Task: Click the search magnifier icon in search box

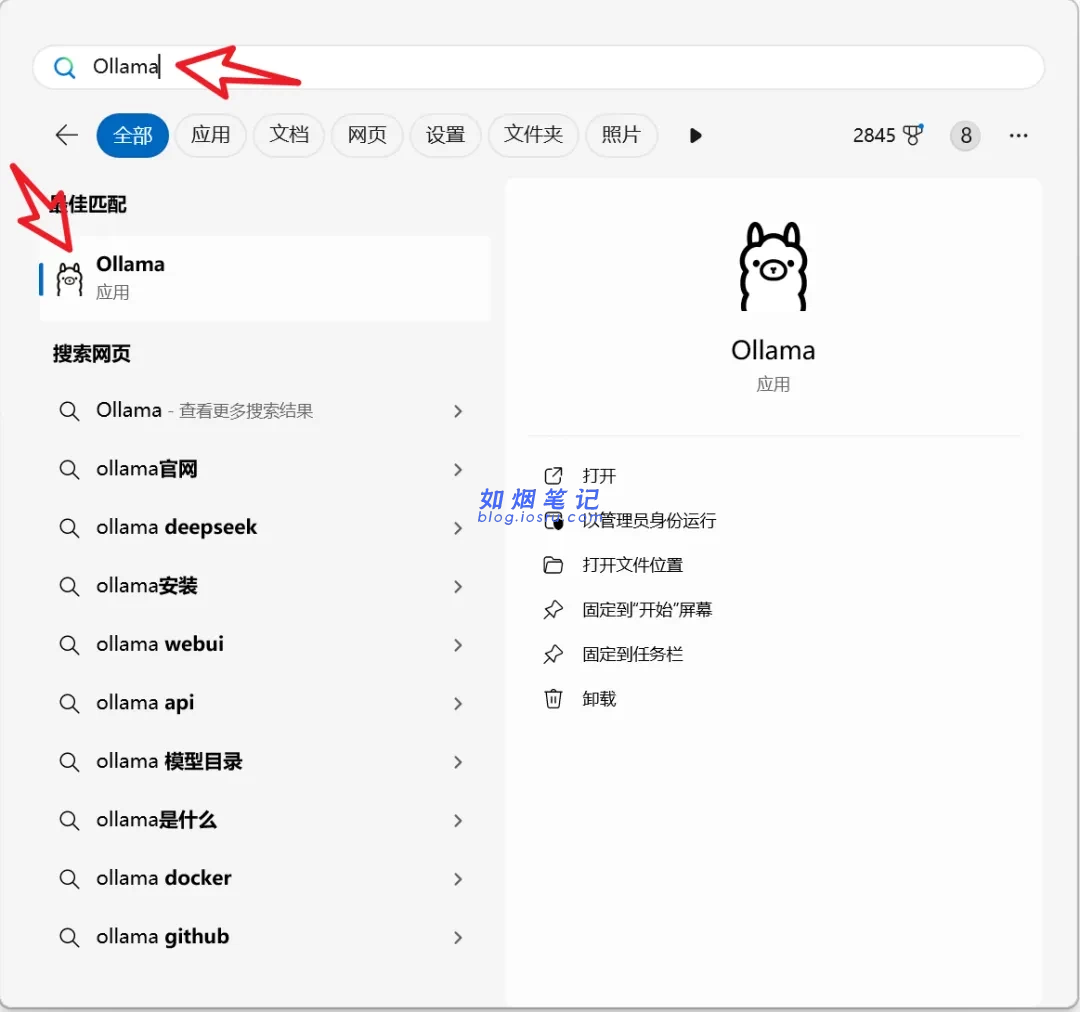Action: 65,68
